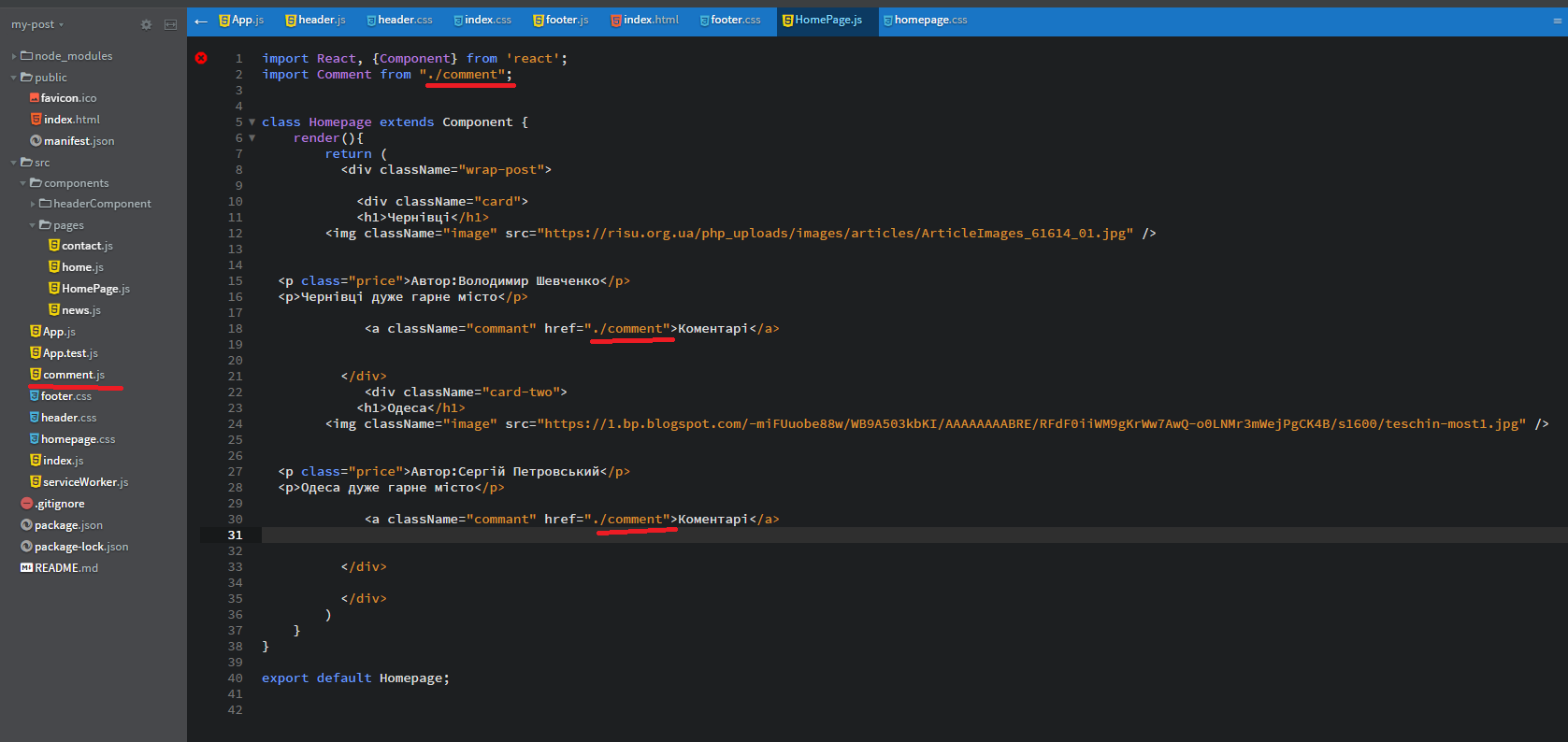Switch to the index.html tab

[x=645, y=20]
